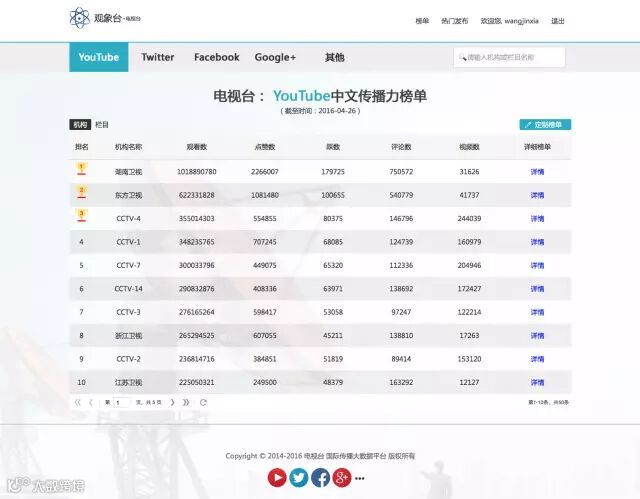Screen dimensions: 640x499
Task: Open the 榜单 menu link
Action: (422, 21)
